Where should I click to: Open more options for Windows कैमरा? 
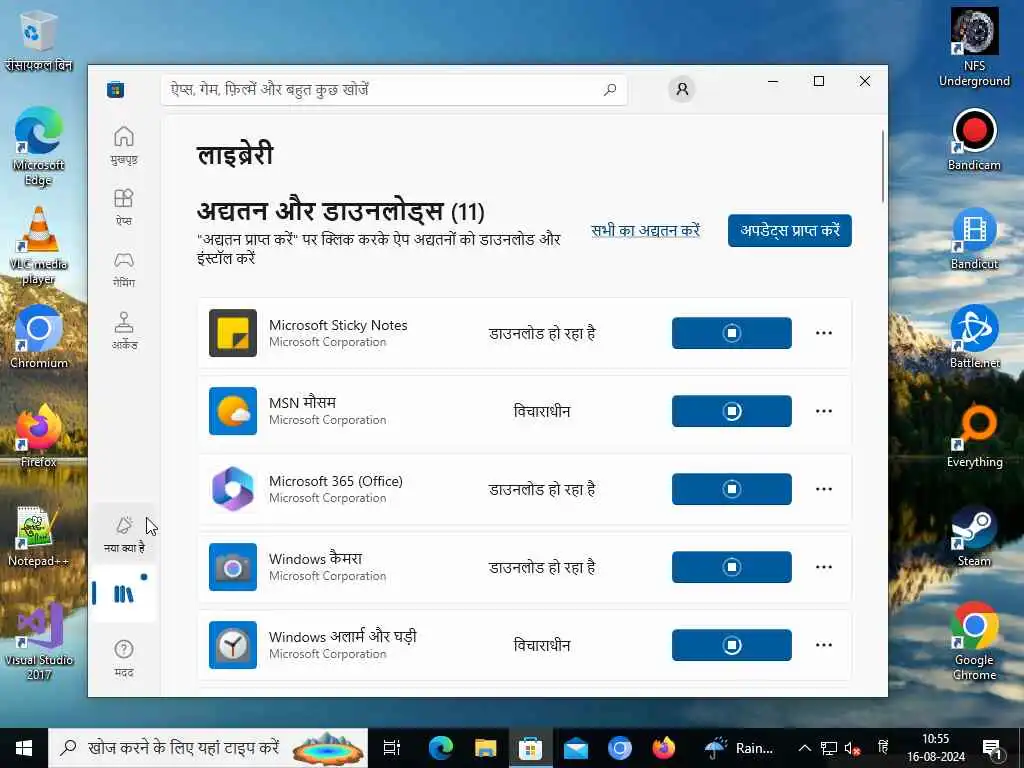824,567
